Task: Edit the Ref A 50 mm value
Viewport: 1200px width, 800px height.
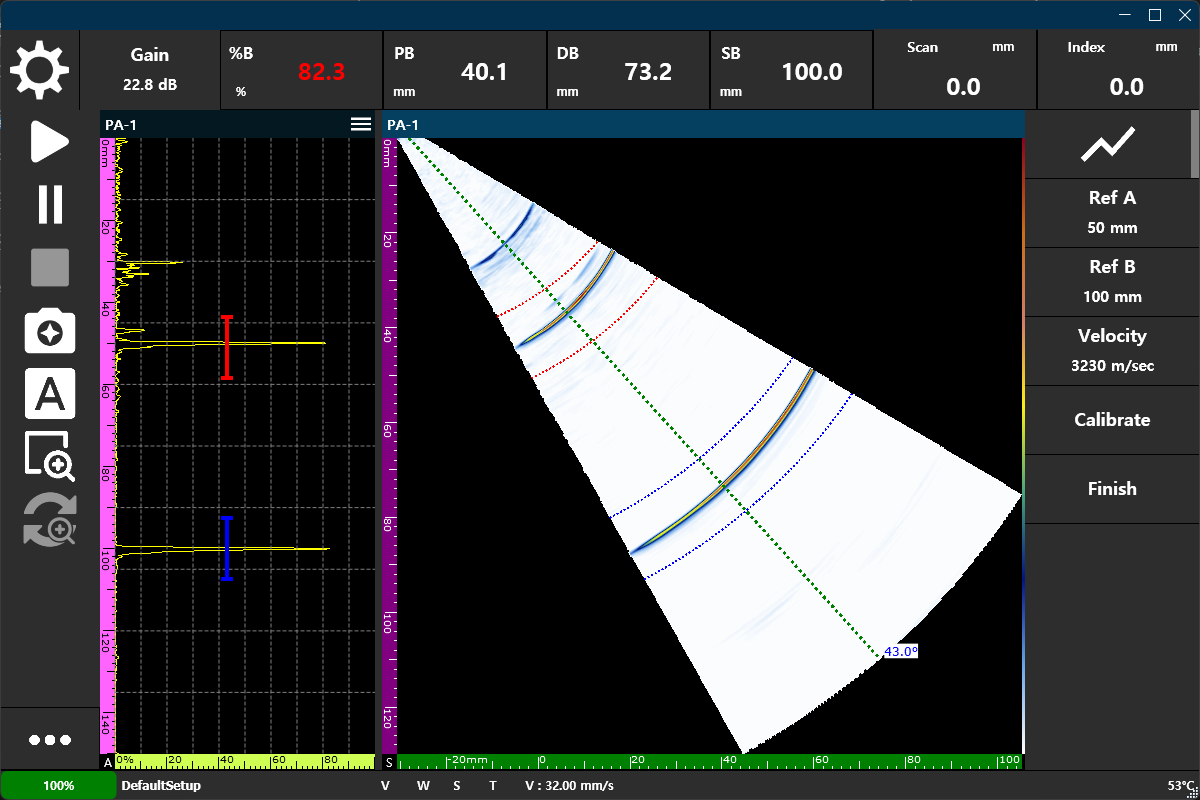Action: [1112, 213]
